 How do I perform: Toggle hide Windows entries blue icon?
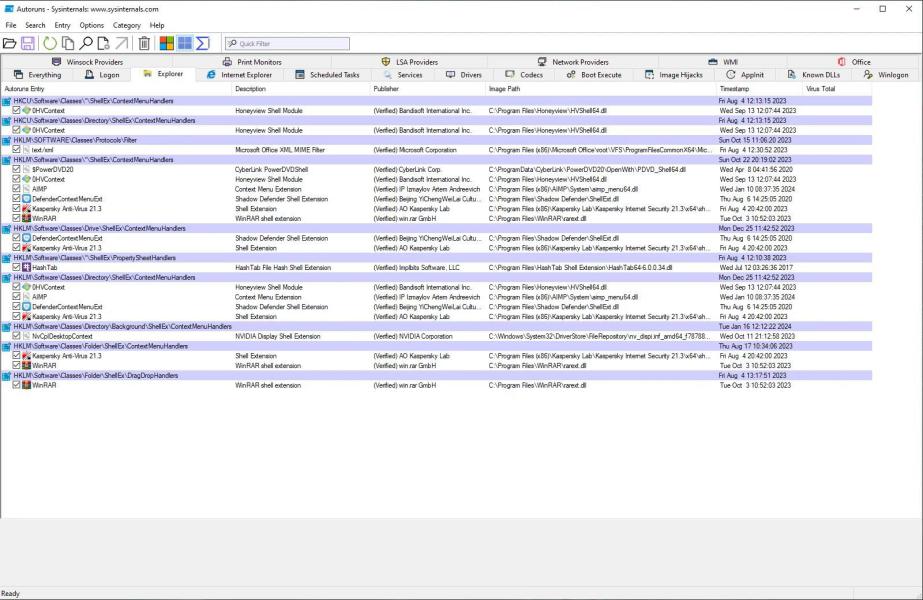click(185, 43)
